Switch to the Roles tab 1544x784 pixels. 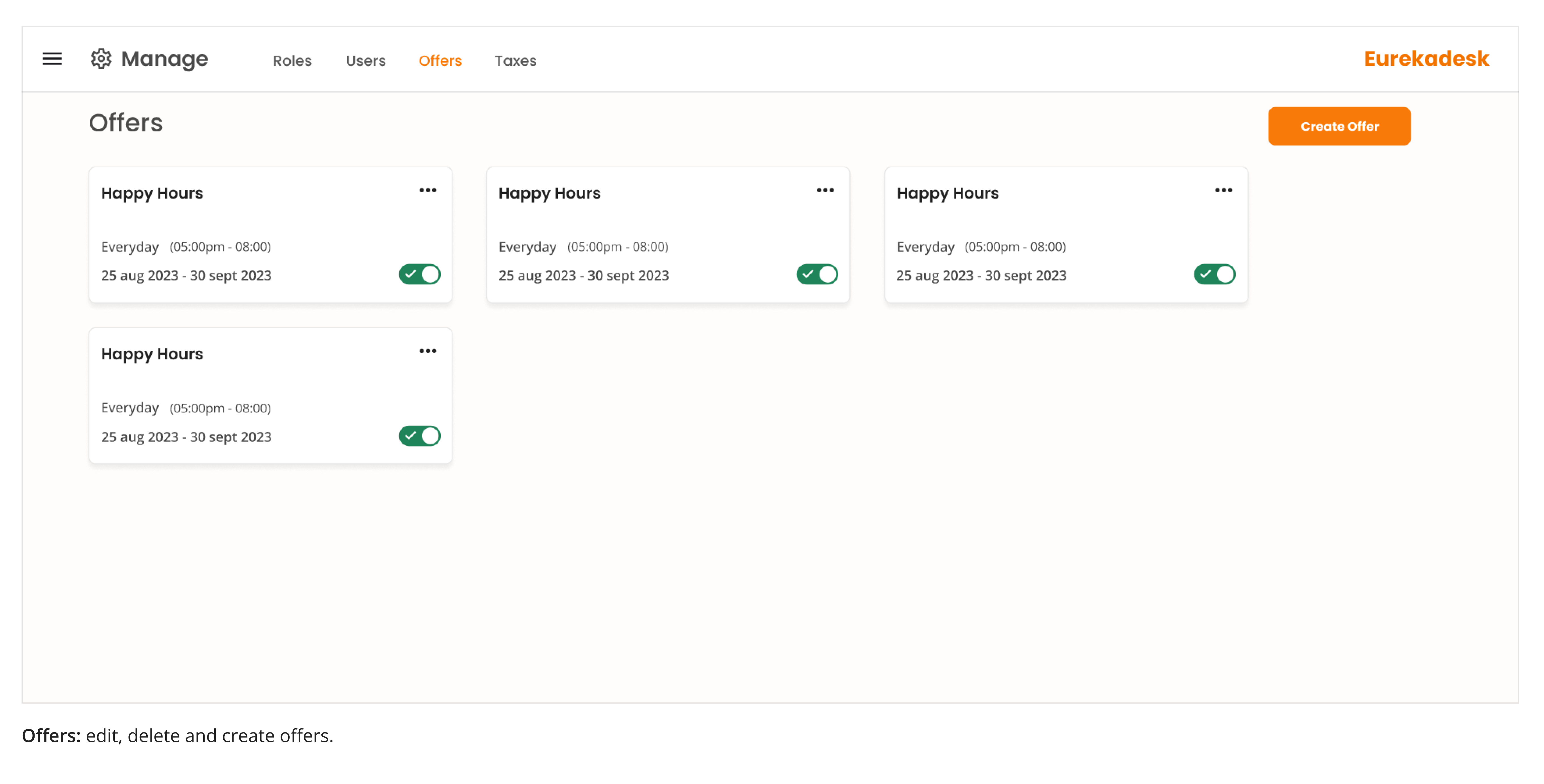[x=292, y=61]
